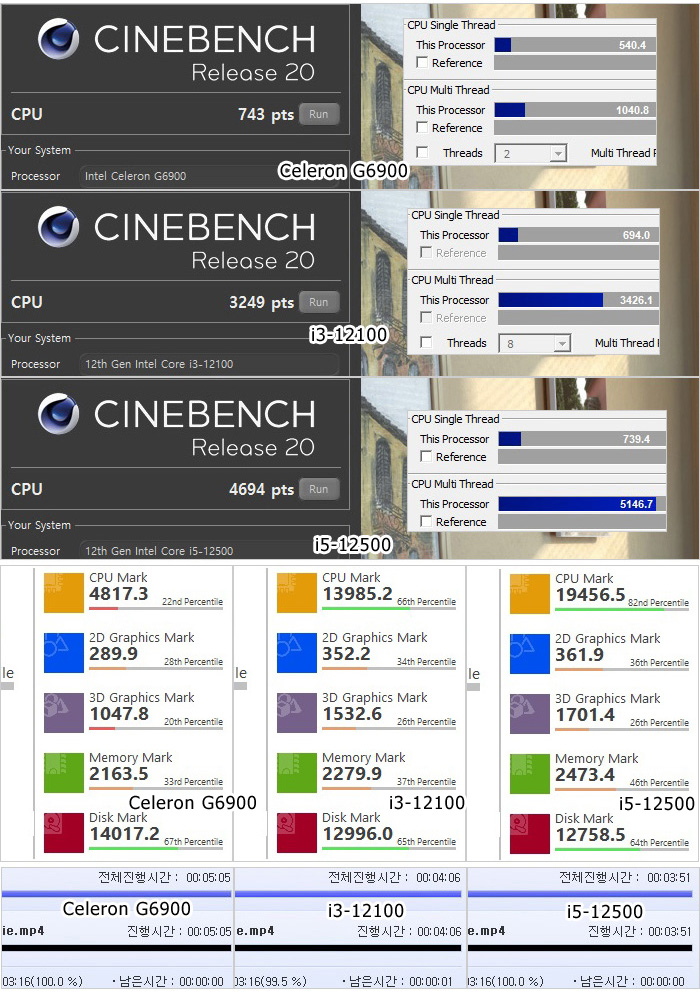Screen dimensions: 700x993
Task: Click orange CPU Mark icon beside 19456.5
Action: coord(530,594)
